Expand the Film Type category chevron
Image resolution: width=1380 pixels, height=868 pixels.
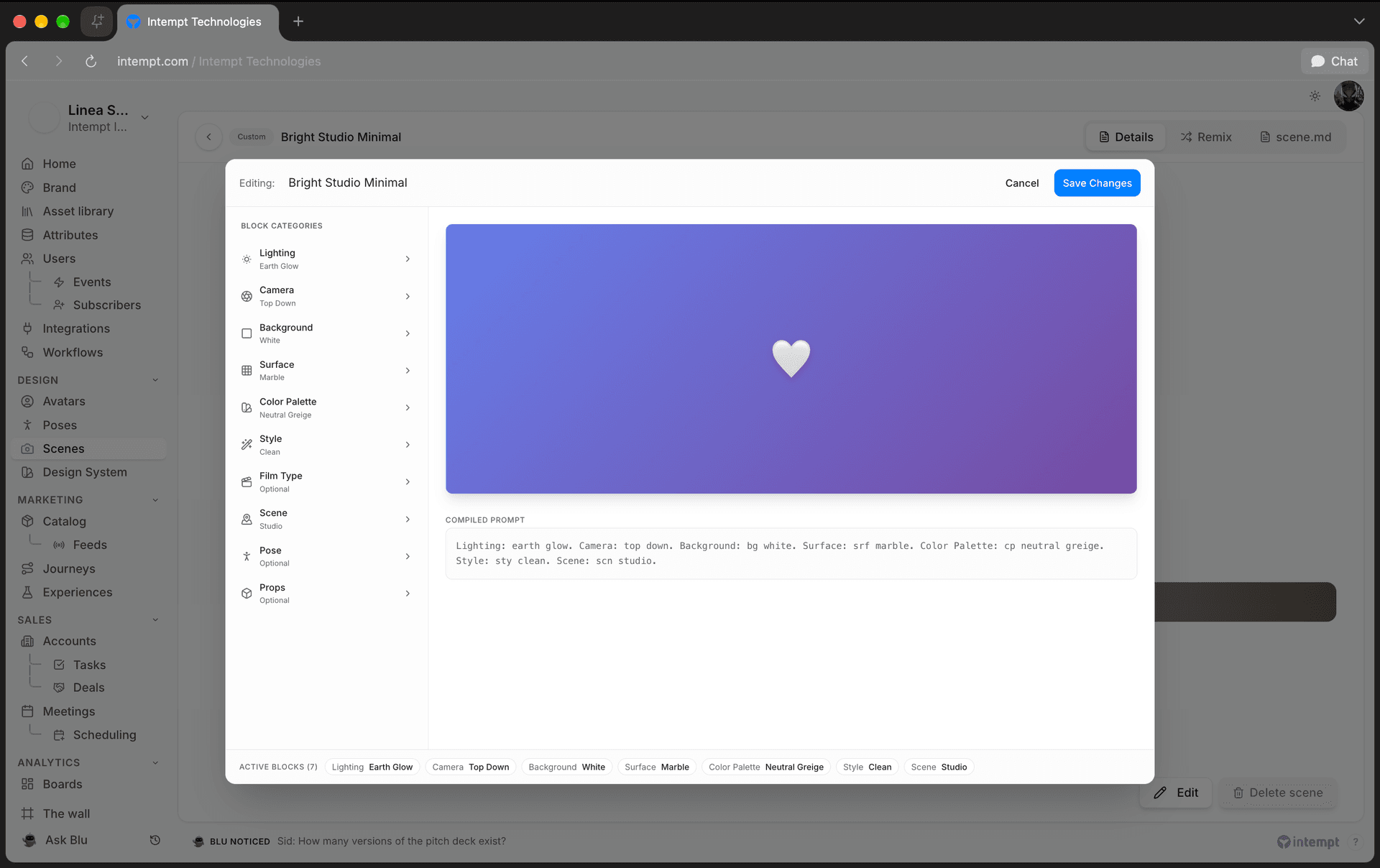pyautogui.click(x=408, y=482)
